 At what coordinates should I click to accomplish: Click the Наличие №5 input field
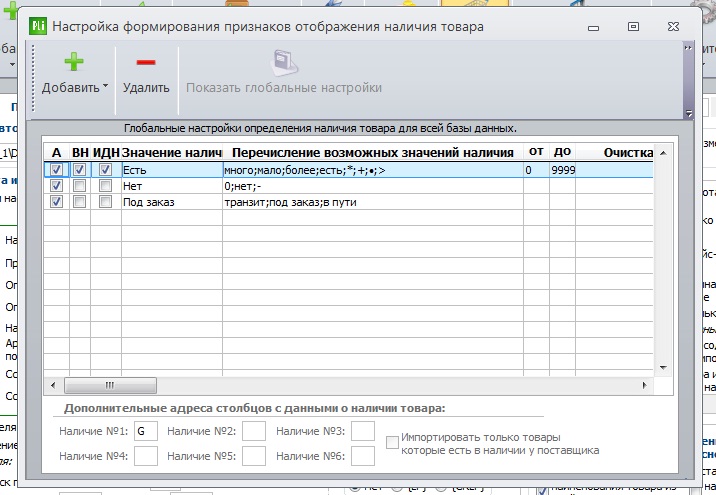click(254, 456)
